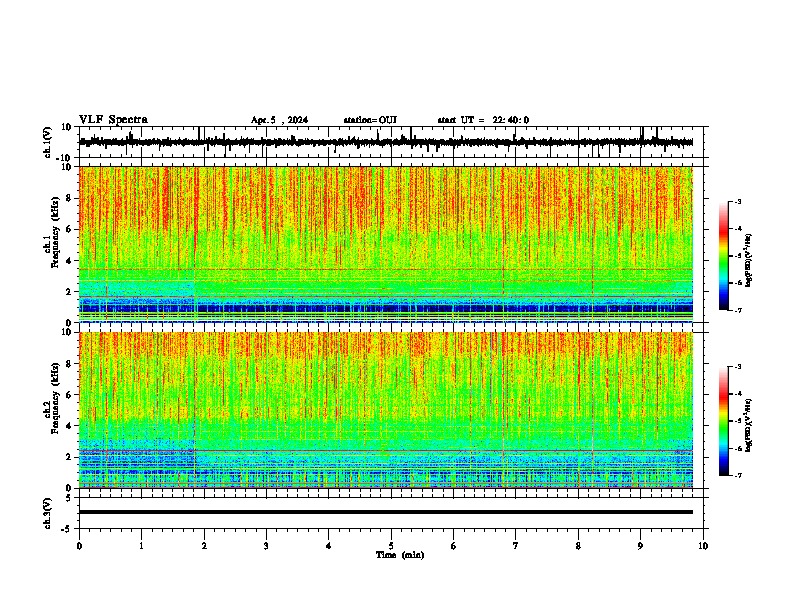Click the "start UT = 22:40:0" text
792x612 pixels.
(483, 120)
